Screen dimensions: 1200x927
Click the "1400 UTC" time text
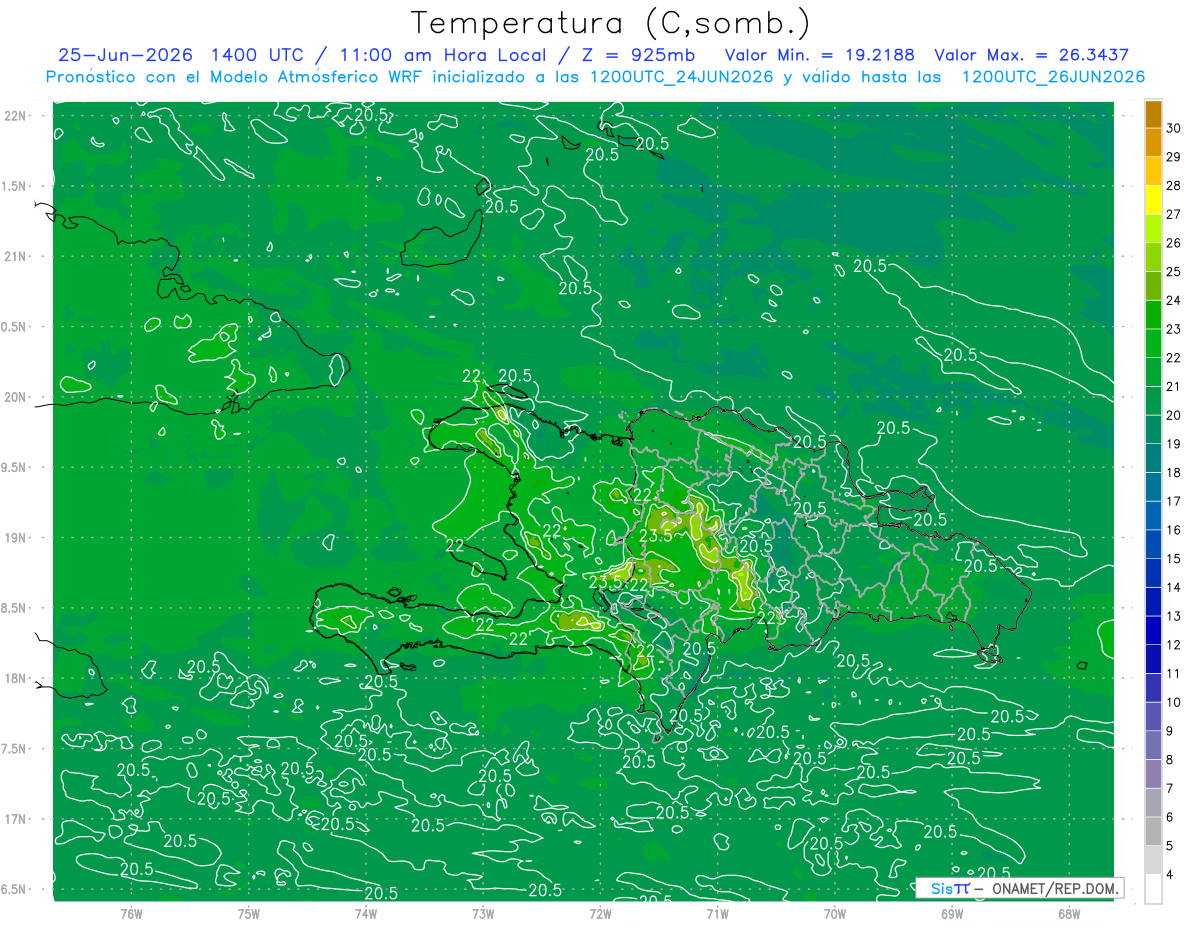click(x=256, y=55)
